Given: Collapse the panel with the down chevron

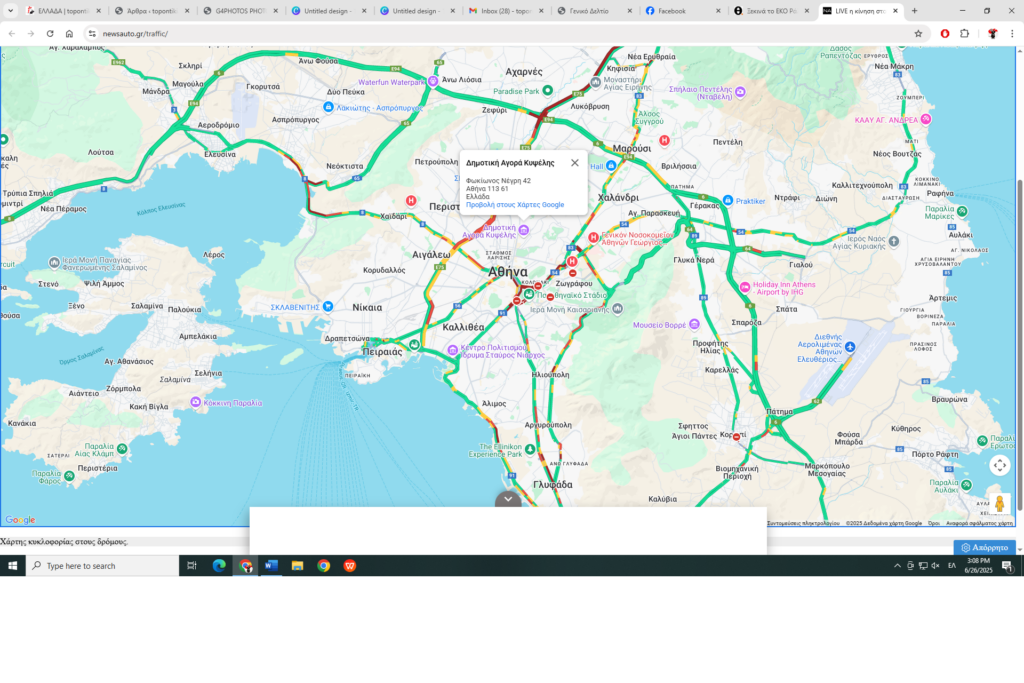Looking at the screenshot, I should [508, 500].
